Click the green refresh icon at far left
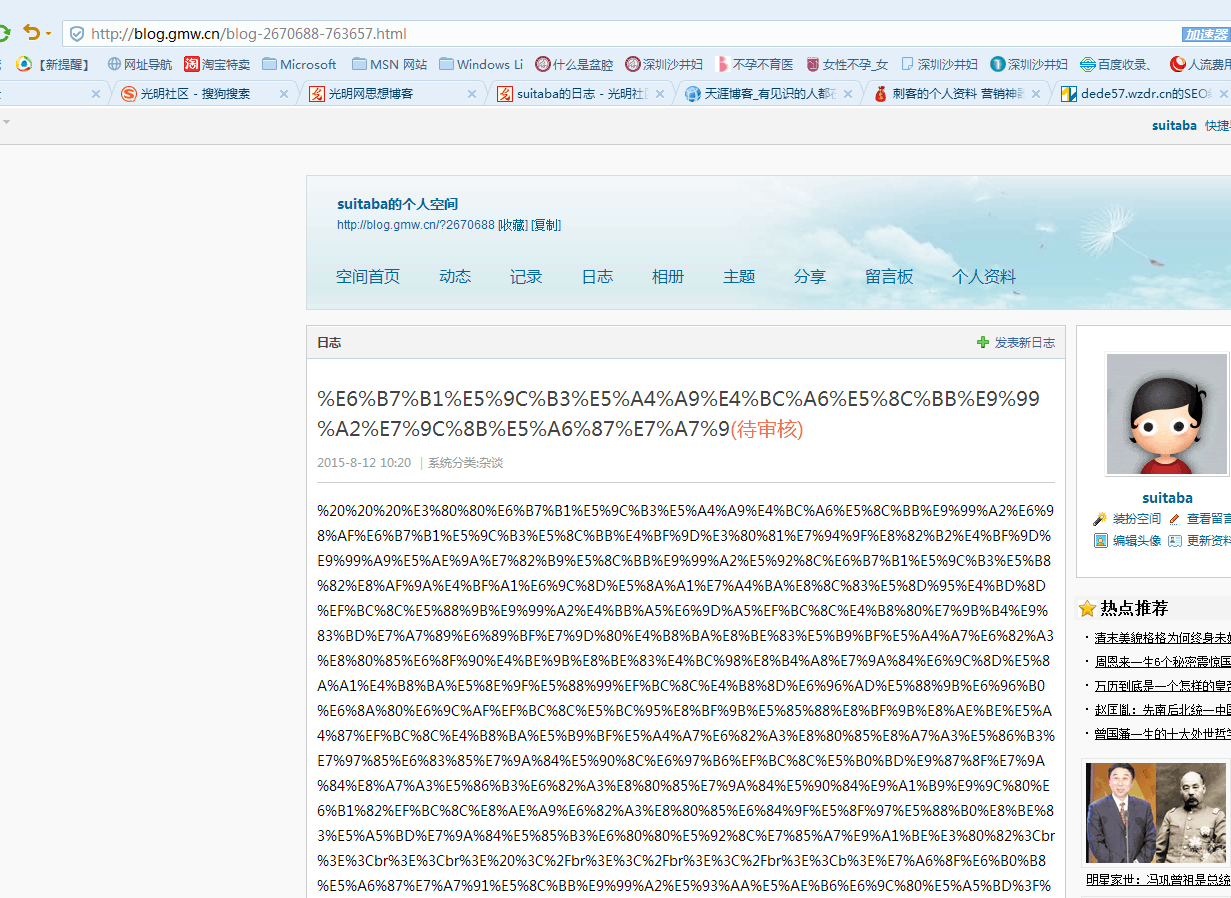The image size is (1231, 898). pos(3,33)
